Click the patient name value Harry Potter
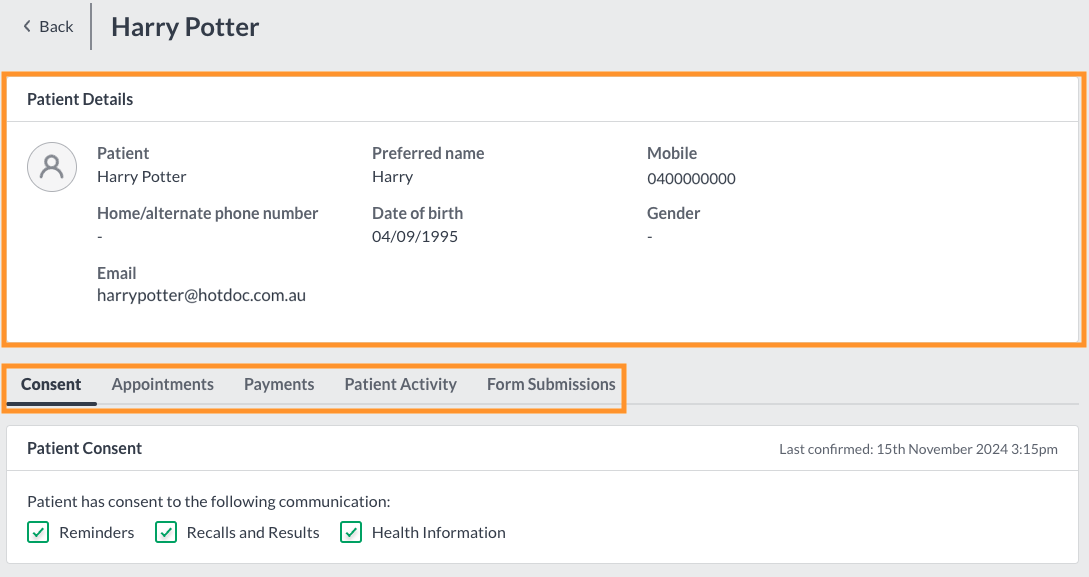 [x=142, y=177]
